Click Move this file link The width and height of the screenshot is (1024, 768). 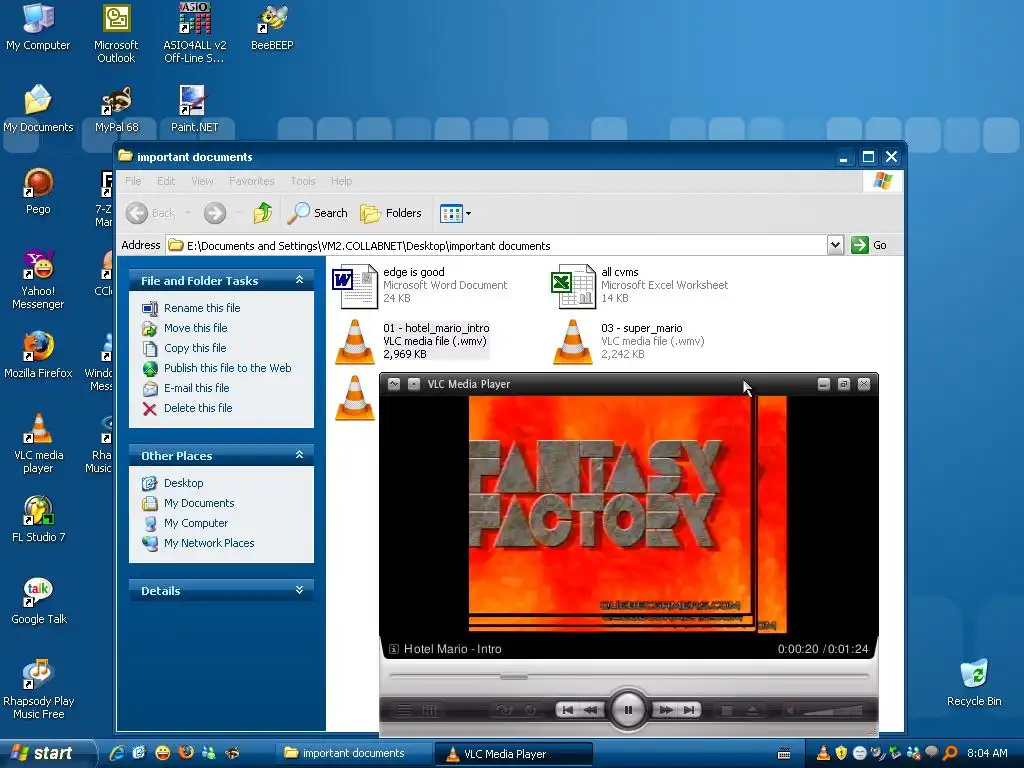(195, 328)
